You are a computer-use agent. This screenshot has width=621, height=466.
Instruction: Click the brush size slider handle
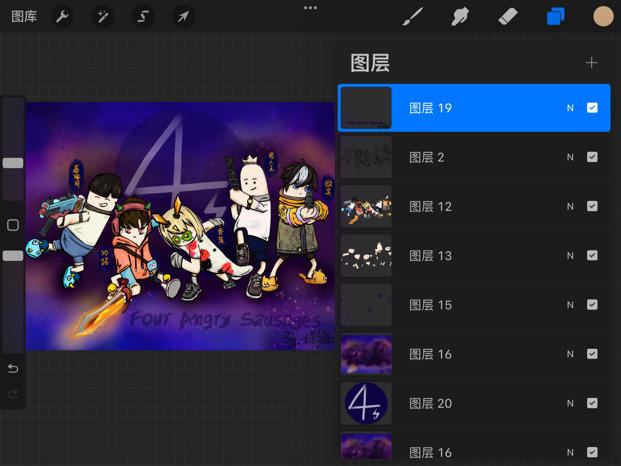[13, 163]
